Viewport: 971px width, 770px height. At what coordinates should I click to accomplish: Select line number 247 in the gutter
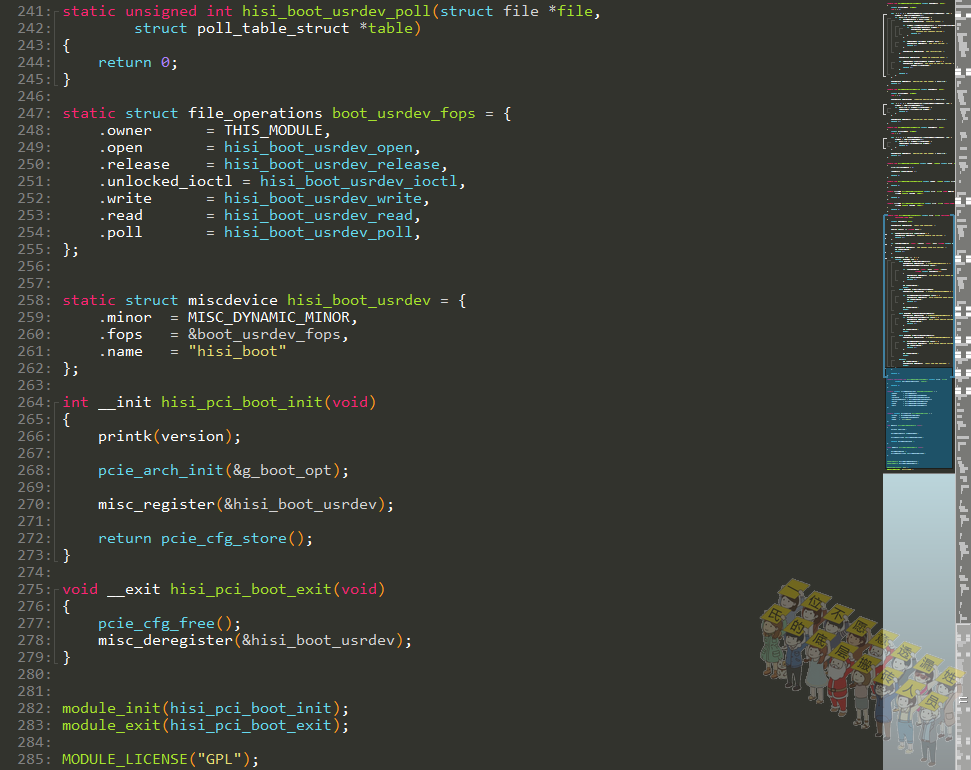33,113
